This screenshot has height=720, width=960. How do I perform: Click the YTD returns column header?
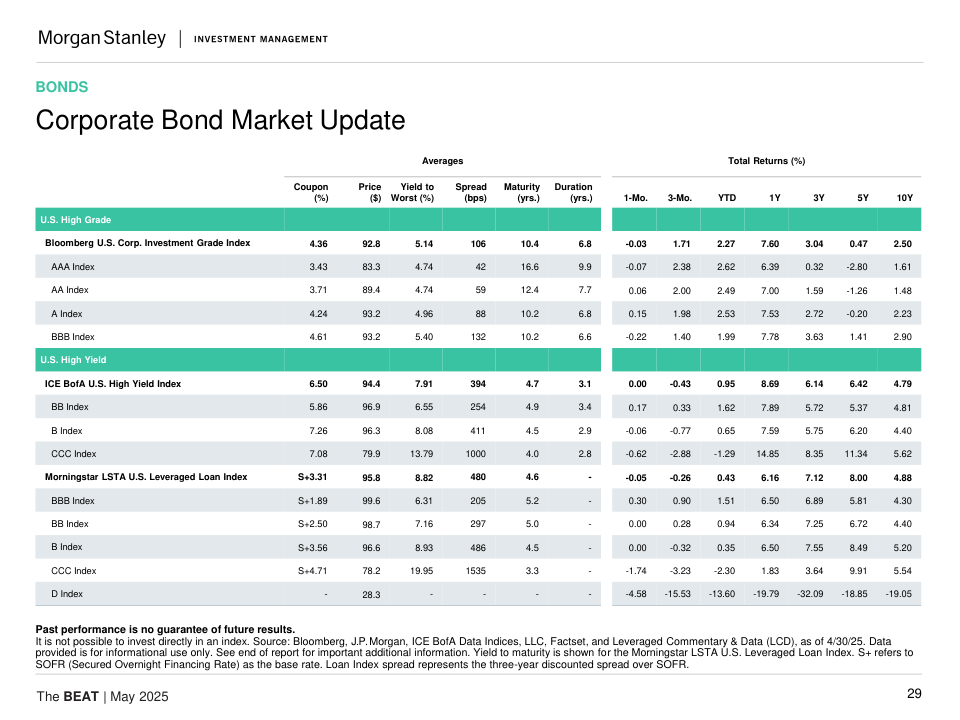click(727, 198)
